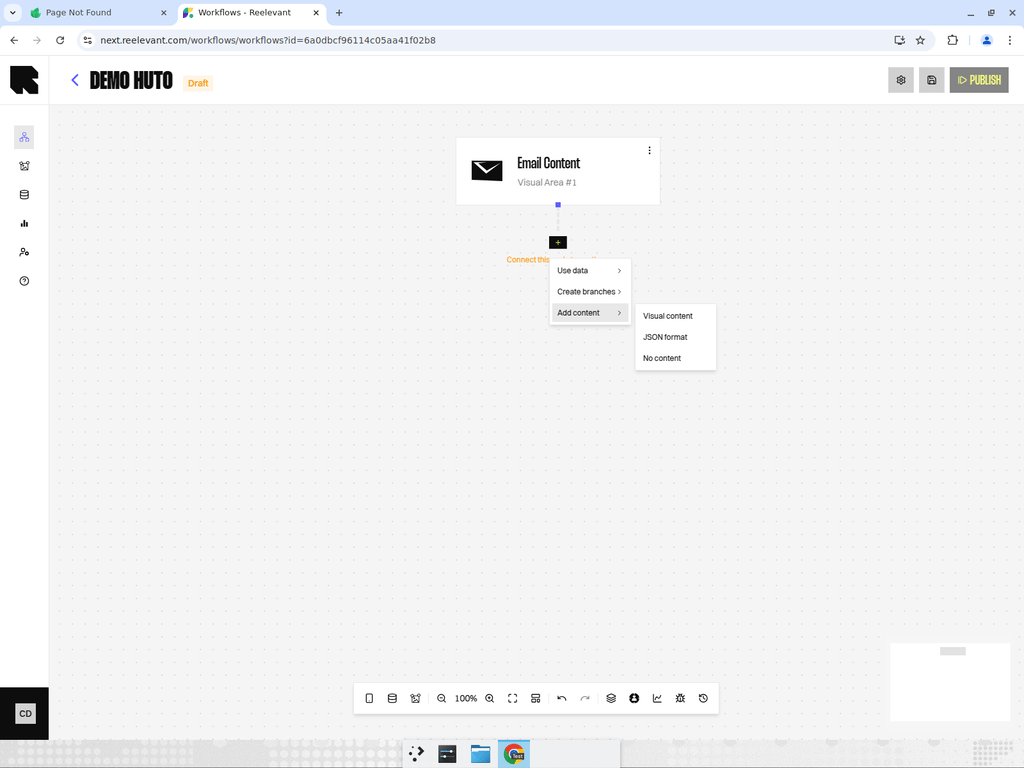Image resolution: width=1024 pixels, height=768 pixels.
Task: Bookmark this page with the star
Action: 920,40
